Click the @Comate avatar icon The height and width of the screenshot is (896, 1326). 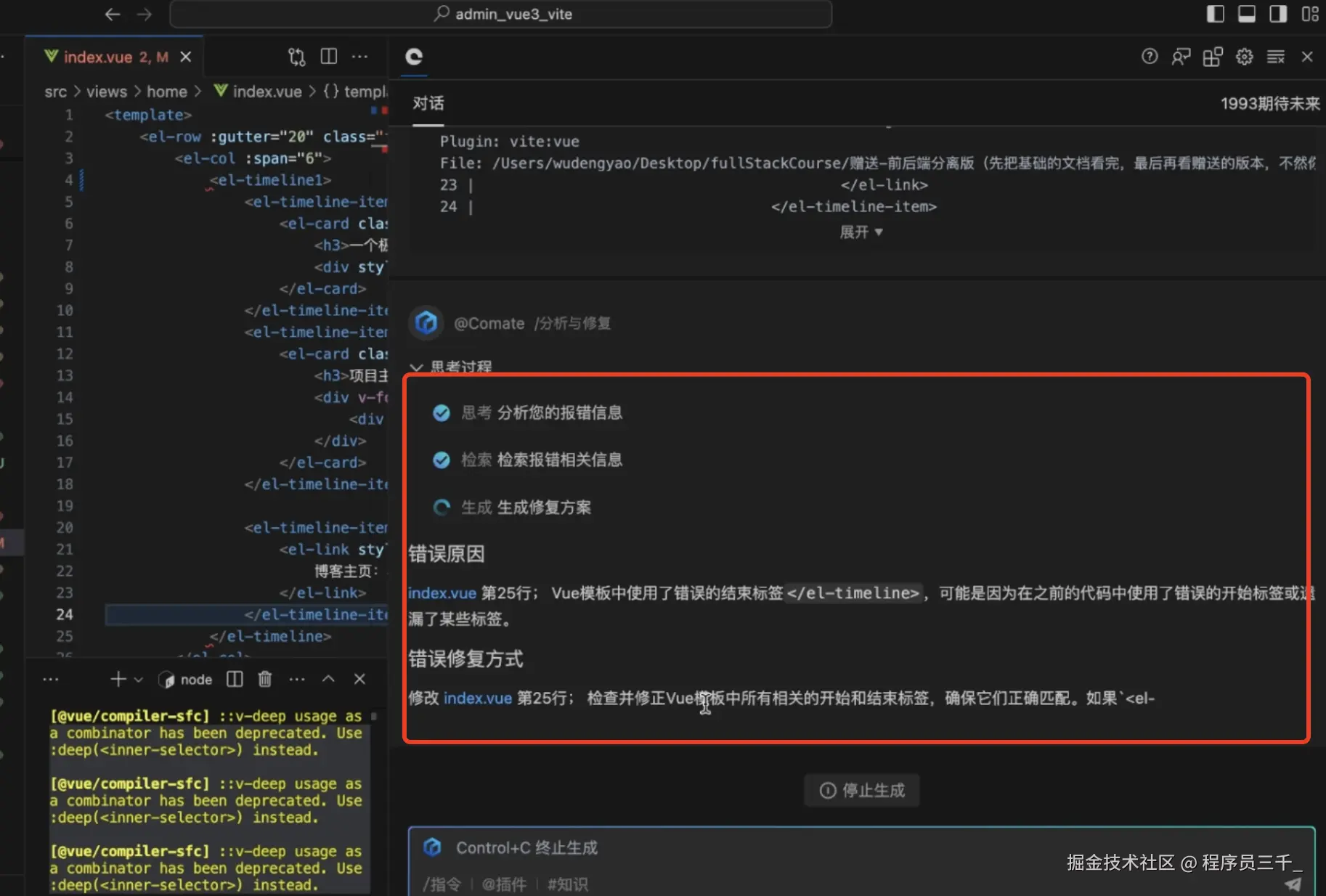coord(426,322)
